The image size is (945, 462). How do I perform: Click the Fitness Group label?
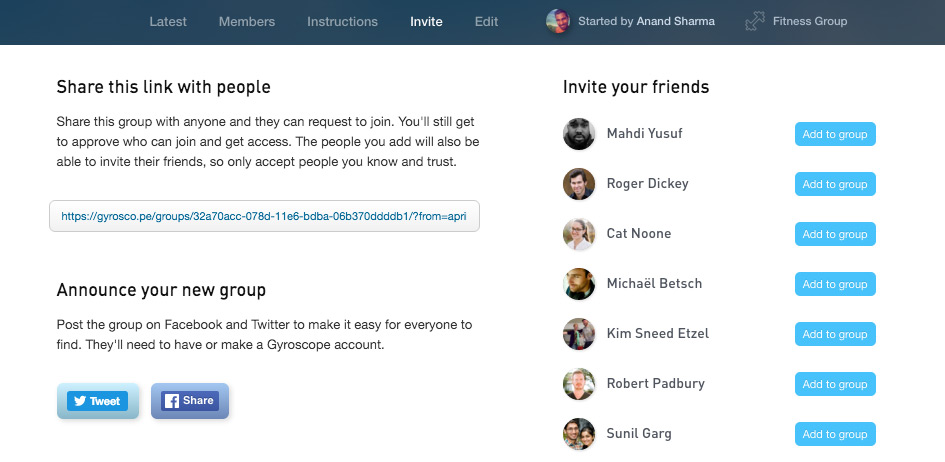point(810,21)
